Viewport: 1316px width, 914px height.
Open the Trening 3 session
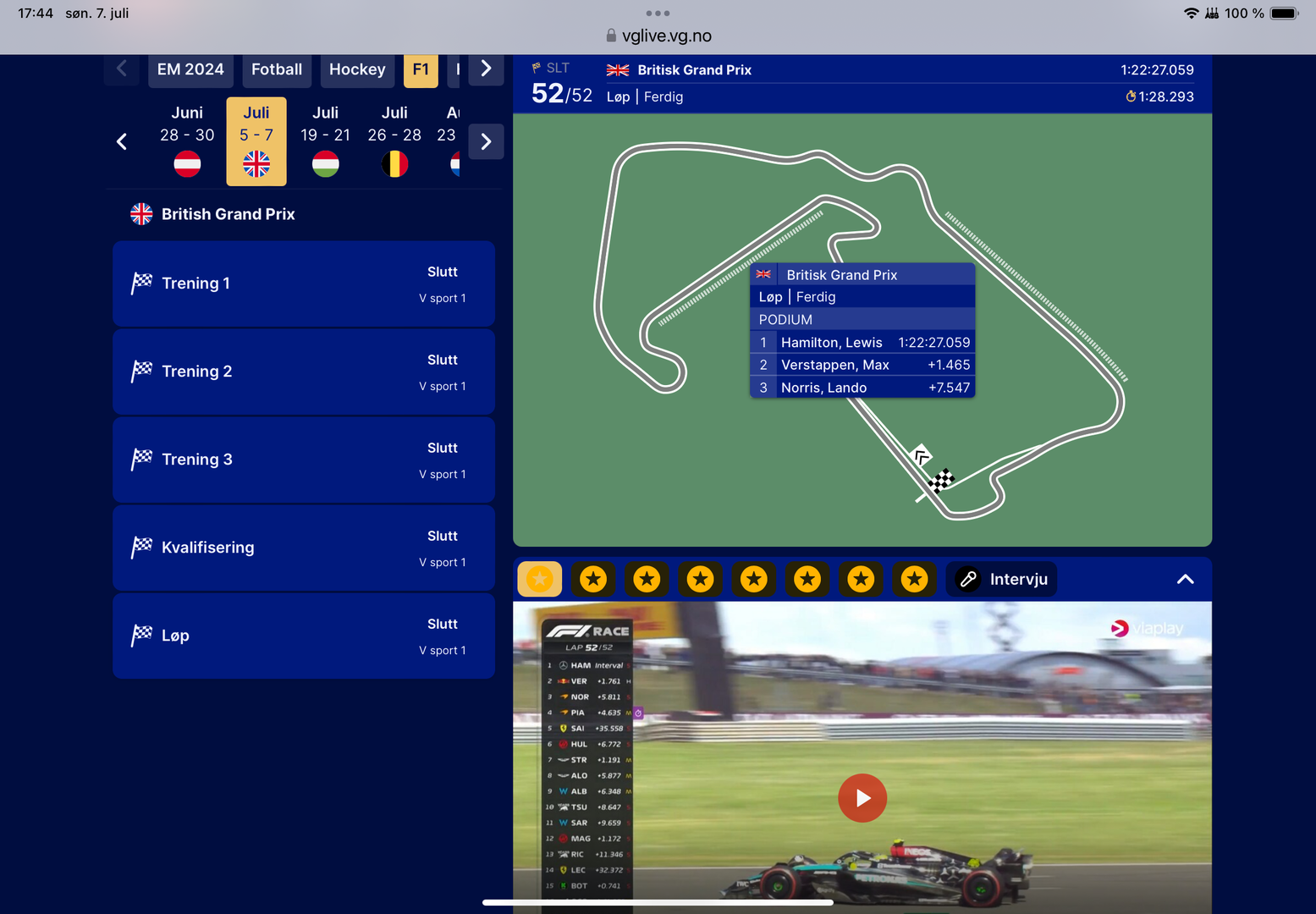[x=304, y=460]
